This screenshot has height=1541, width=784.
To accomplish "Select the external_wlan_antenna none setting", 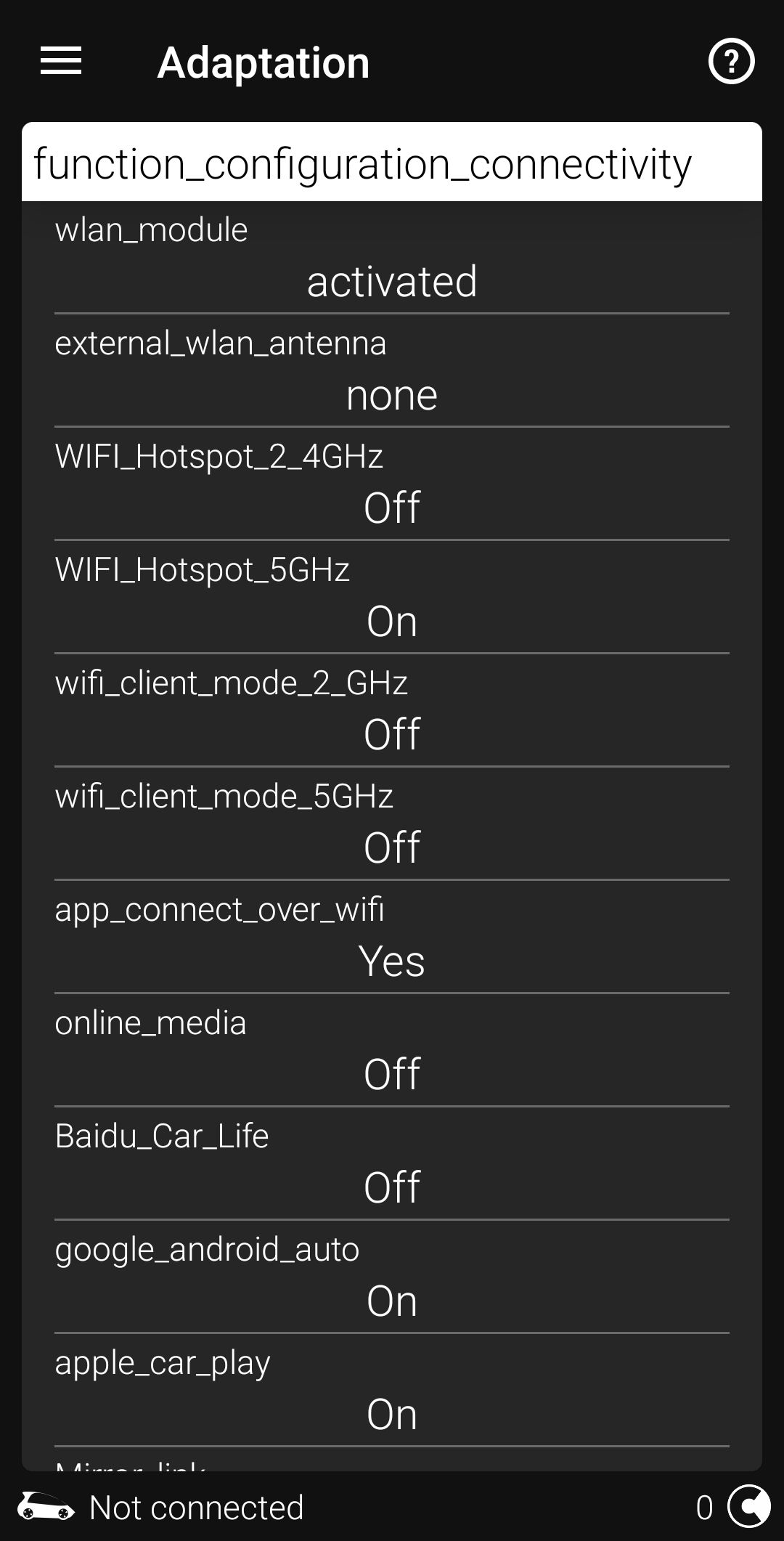I will click(x=392, y=394).
